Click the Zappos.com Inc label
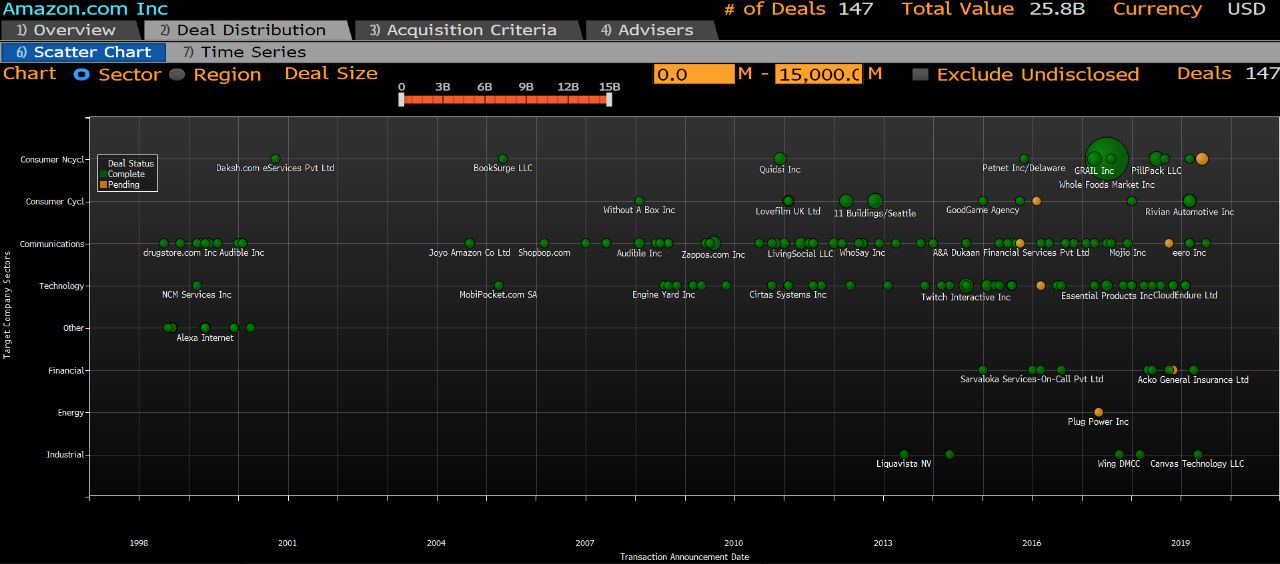The height and width of the screenshot is (564, 1280). [713, 255]
